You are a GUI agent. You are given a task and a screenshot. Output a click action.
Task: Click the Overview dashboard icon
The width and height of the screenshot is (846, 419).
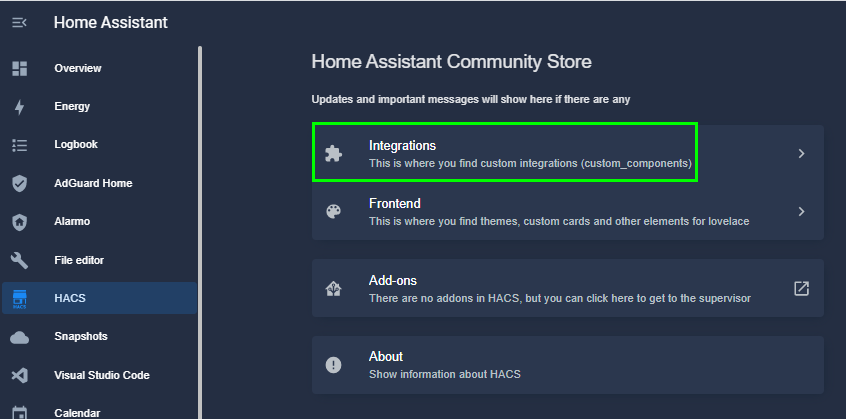pos(19,68)
